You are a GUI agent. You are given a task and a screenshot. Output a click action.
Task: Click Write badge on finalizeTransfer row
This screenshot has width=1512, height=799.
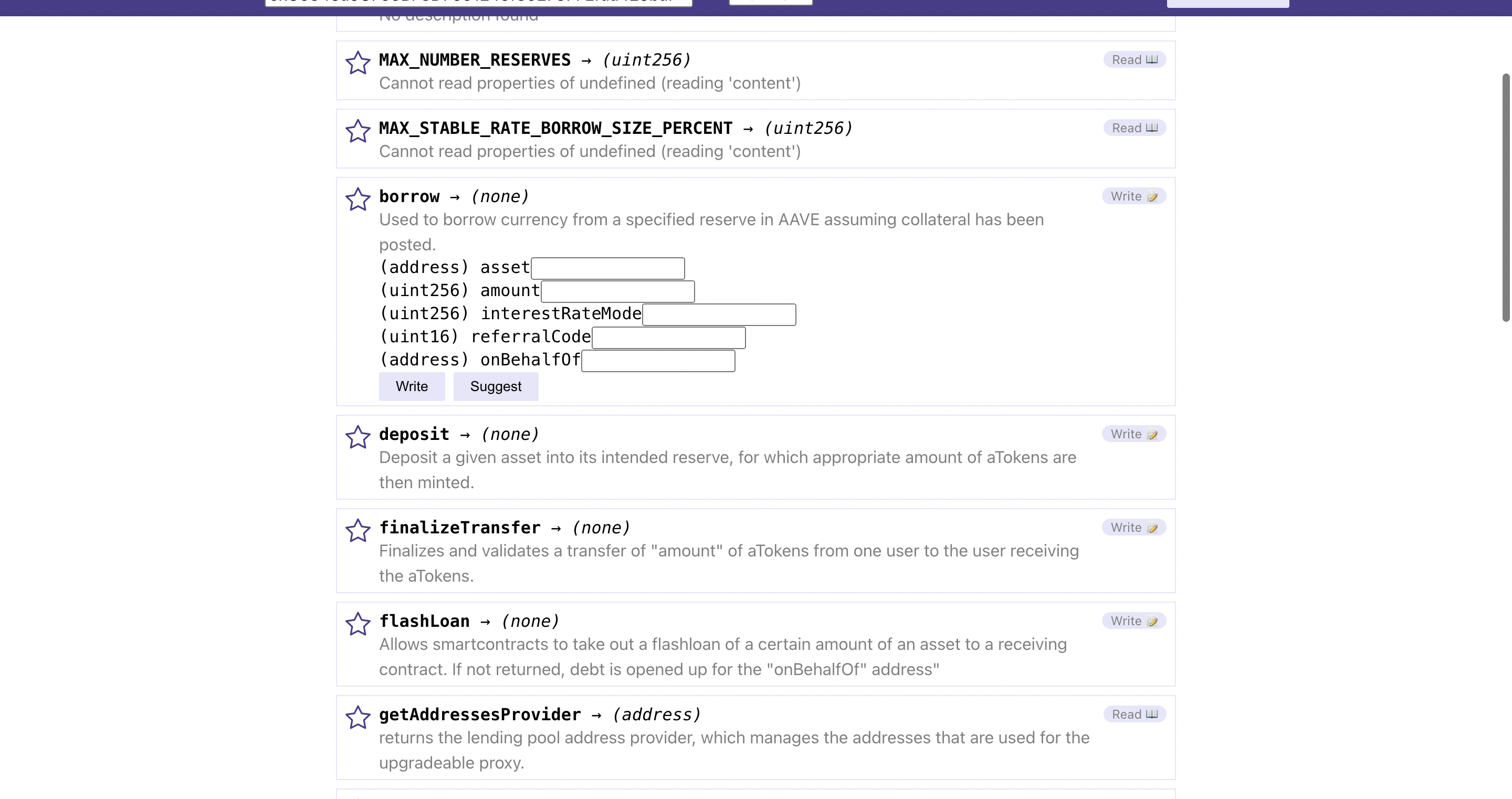1133,527
